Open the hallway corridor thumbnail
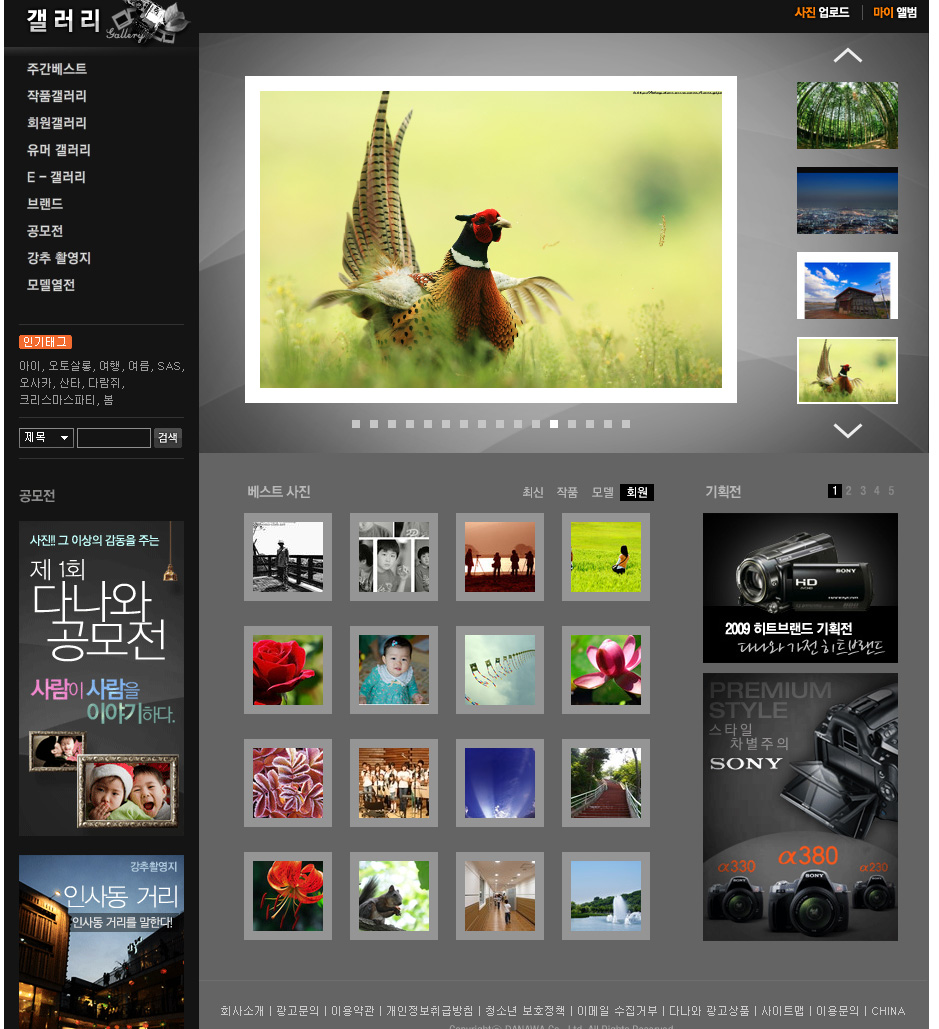 point(500,896)
